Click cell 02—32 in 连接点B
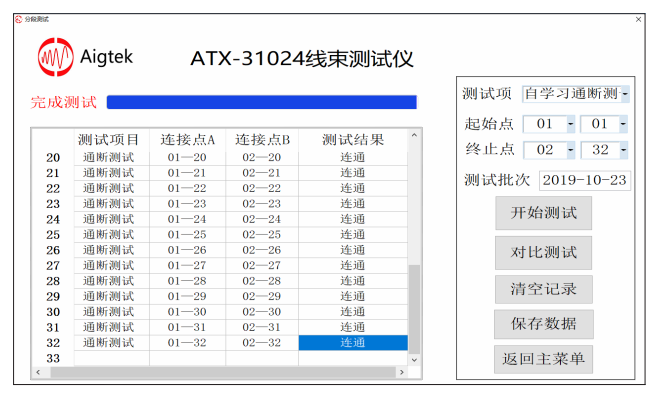This screenshot has height=397, width=663. pyautogui.click(x=262, y=343)
